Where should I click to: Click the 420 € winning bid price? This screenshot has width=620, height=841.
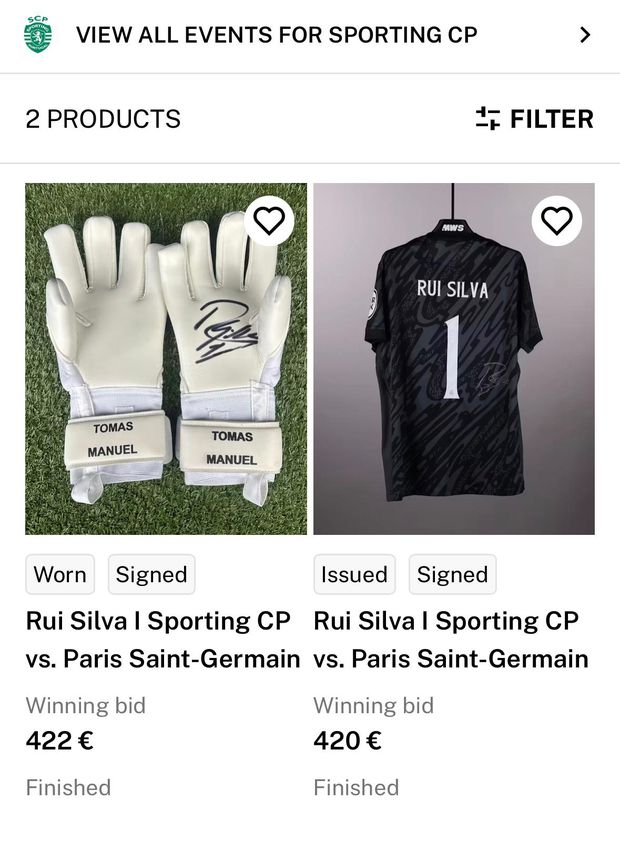(347, 741)
